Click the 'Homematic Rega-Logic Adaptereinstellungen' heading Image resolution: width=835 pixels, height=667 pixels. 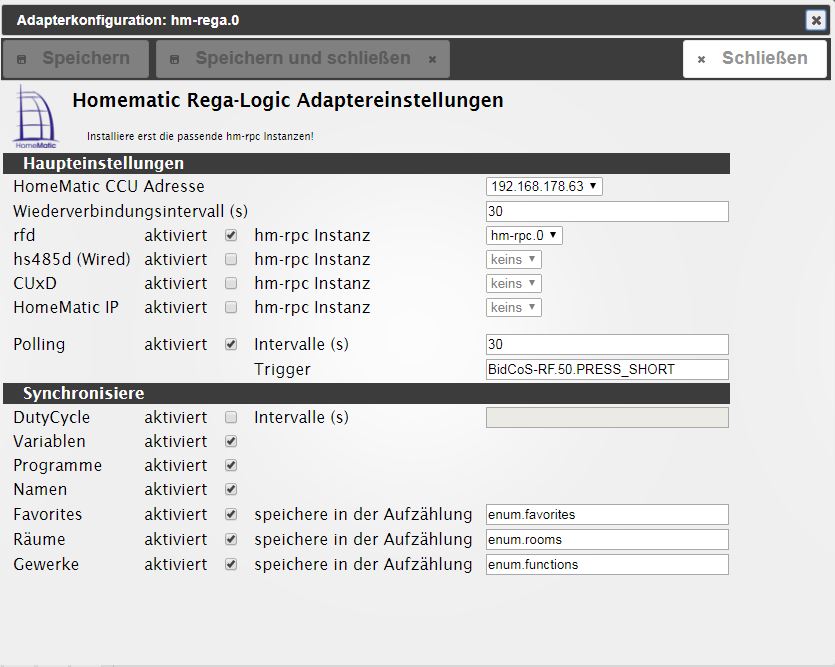288,100
